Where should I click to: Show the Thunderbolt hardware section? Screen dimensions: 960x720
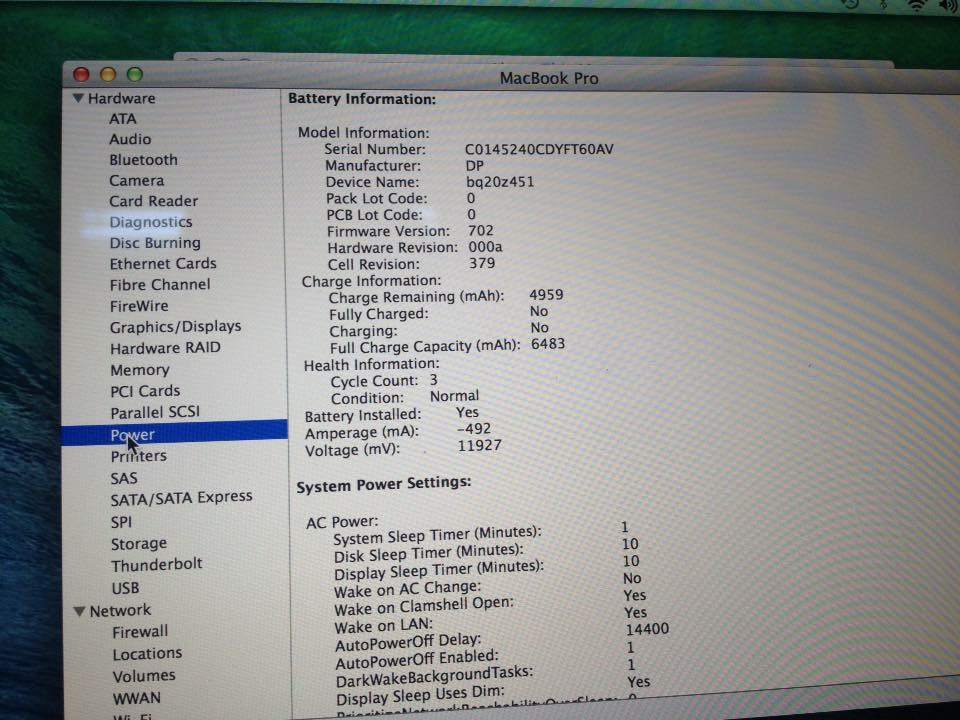pos(156,564)
